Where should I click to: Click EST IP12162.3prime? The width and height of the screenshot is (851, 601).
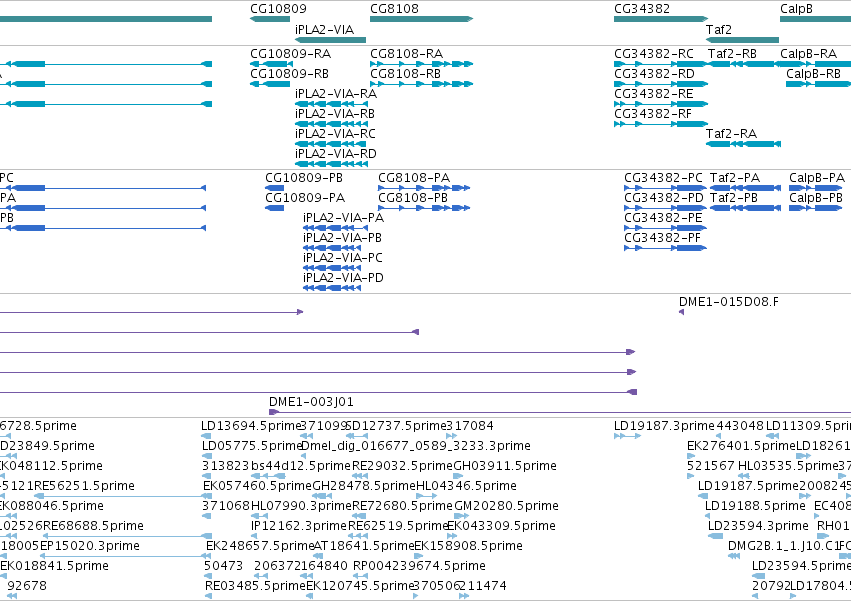299,526
